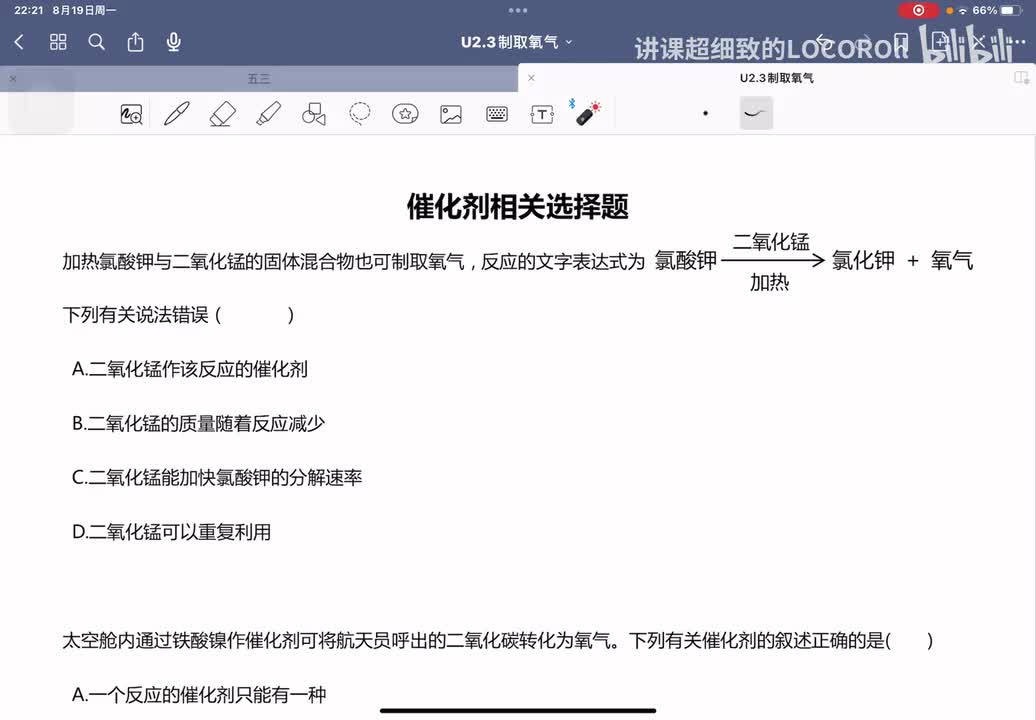Select the Eraser tool

click(x=223, y=114)
